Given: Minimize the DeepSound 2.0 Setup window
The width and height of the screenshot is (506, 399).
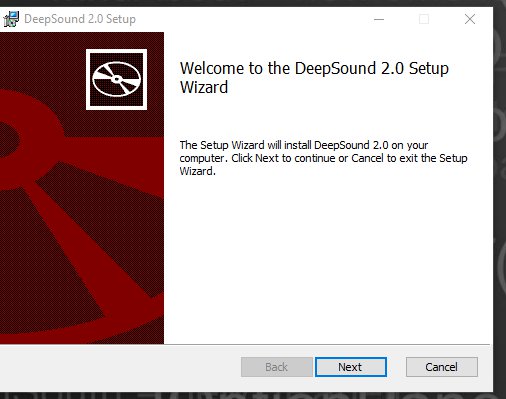Looking at the screenshot, I should click(x=379, y=19).
